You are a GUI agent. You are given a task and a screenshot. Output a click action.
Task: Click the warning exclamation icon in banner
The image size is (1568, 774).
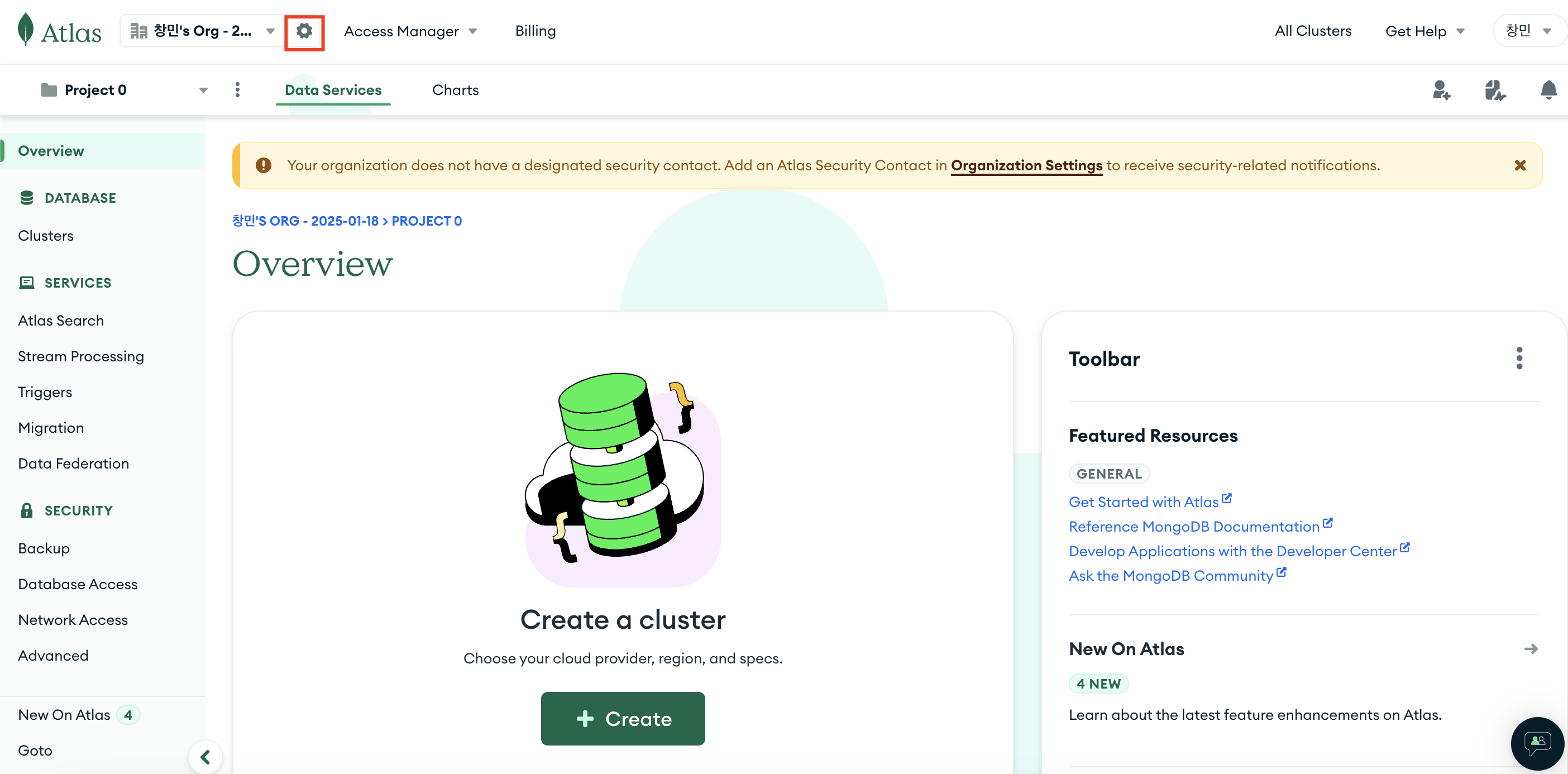(x=263, y=165)
